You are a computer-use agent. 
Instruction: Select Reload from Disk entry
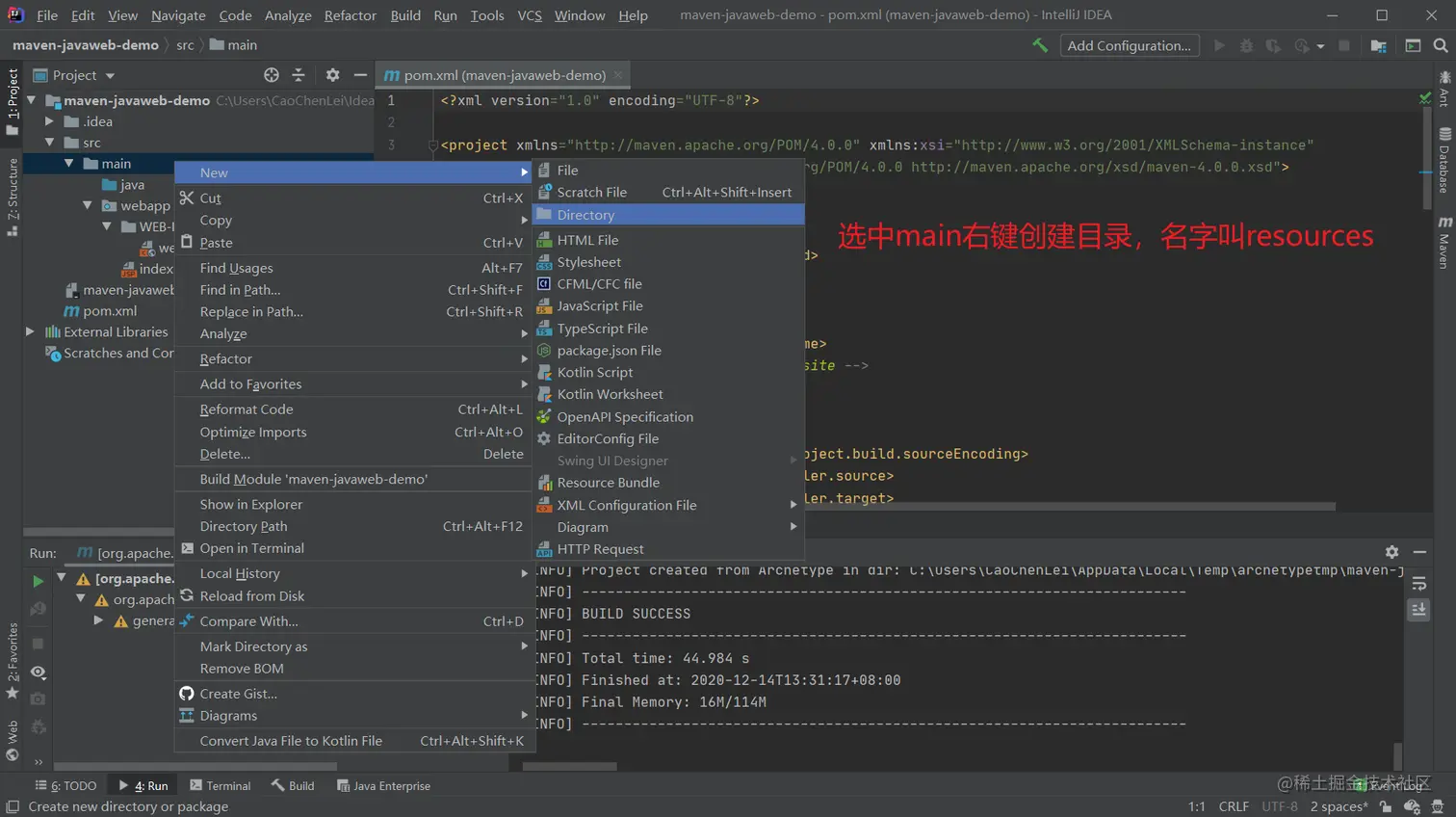click(x=352, y=596)
